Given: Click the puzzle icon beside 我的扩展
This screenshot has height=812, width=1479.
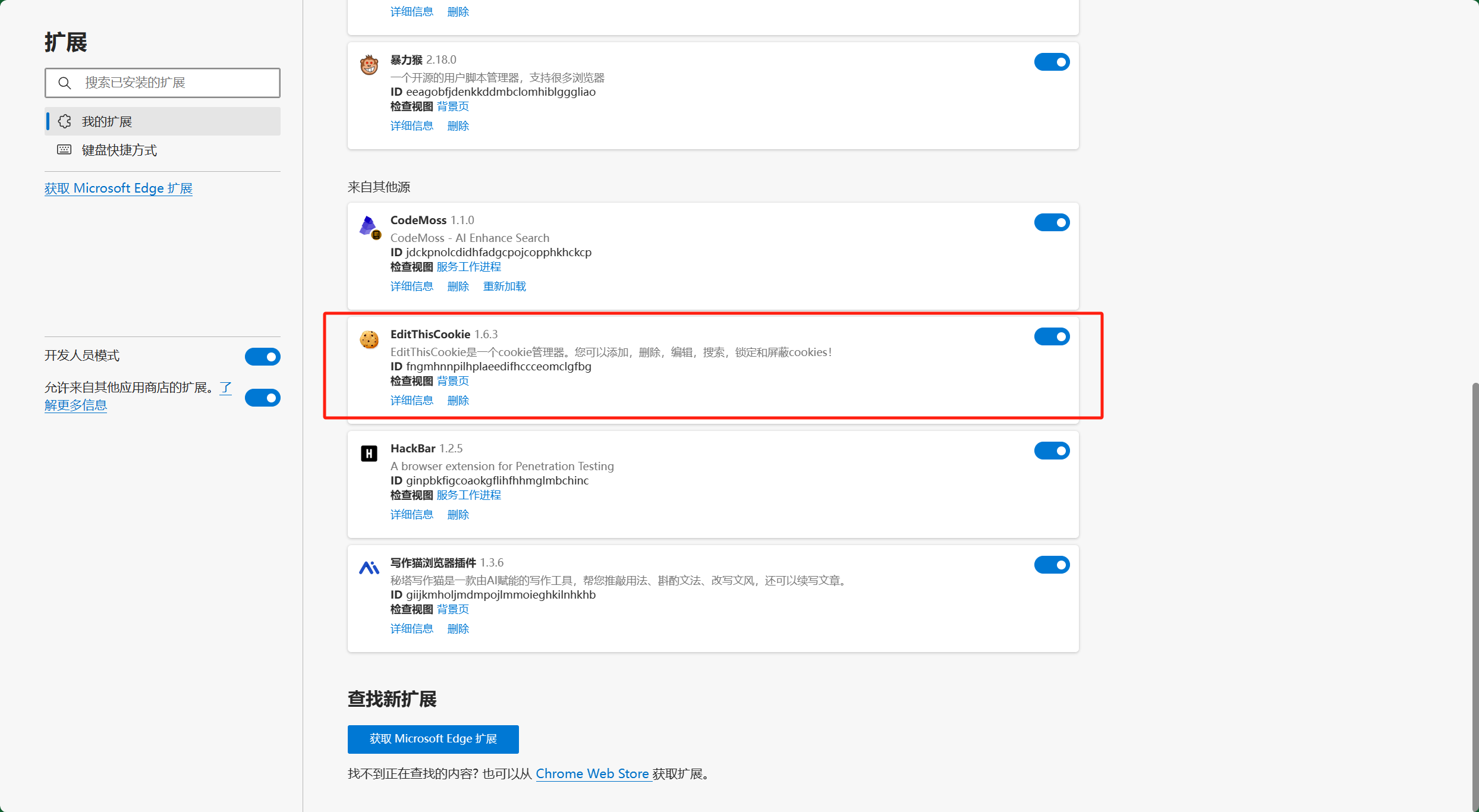Looking at the screenshot, I should coord(65,121).
